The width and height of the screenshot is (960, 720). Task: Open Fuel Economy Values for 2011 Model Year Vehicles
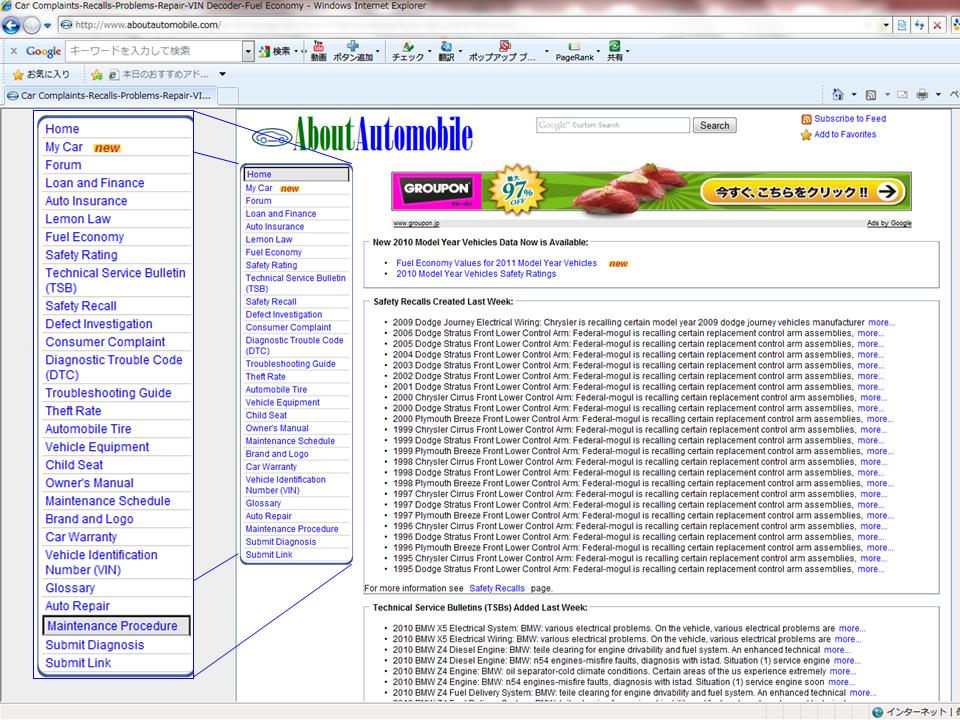(497, 263)
